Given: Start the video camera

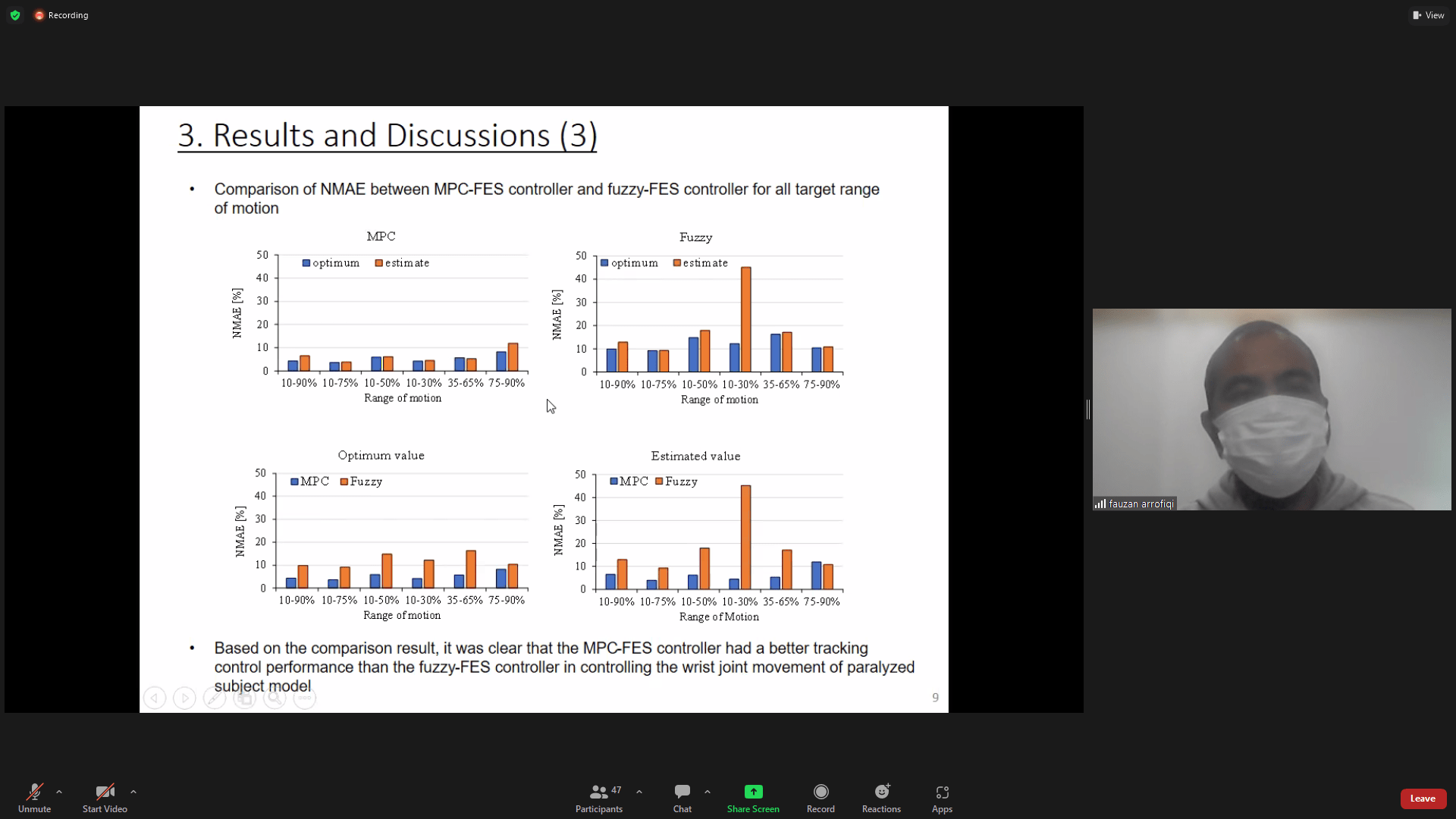Looking at the screenshot, I should point(105,798).
